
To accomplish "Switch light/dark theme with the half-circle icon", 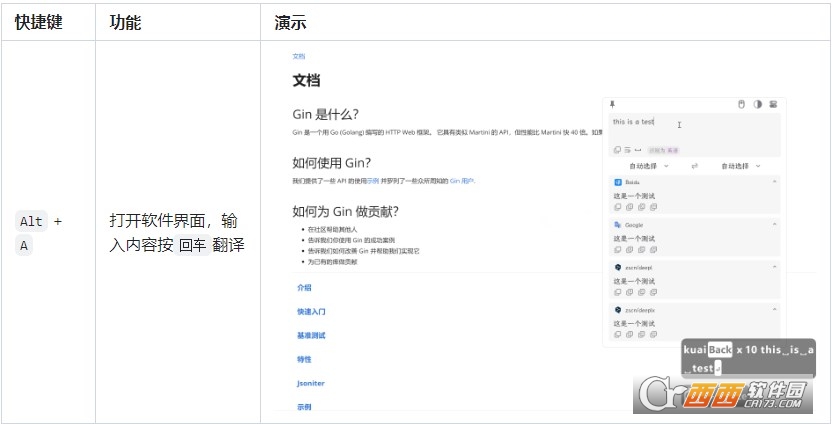I will tap(758, 104).
